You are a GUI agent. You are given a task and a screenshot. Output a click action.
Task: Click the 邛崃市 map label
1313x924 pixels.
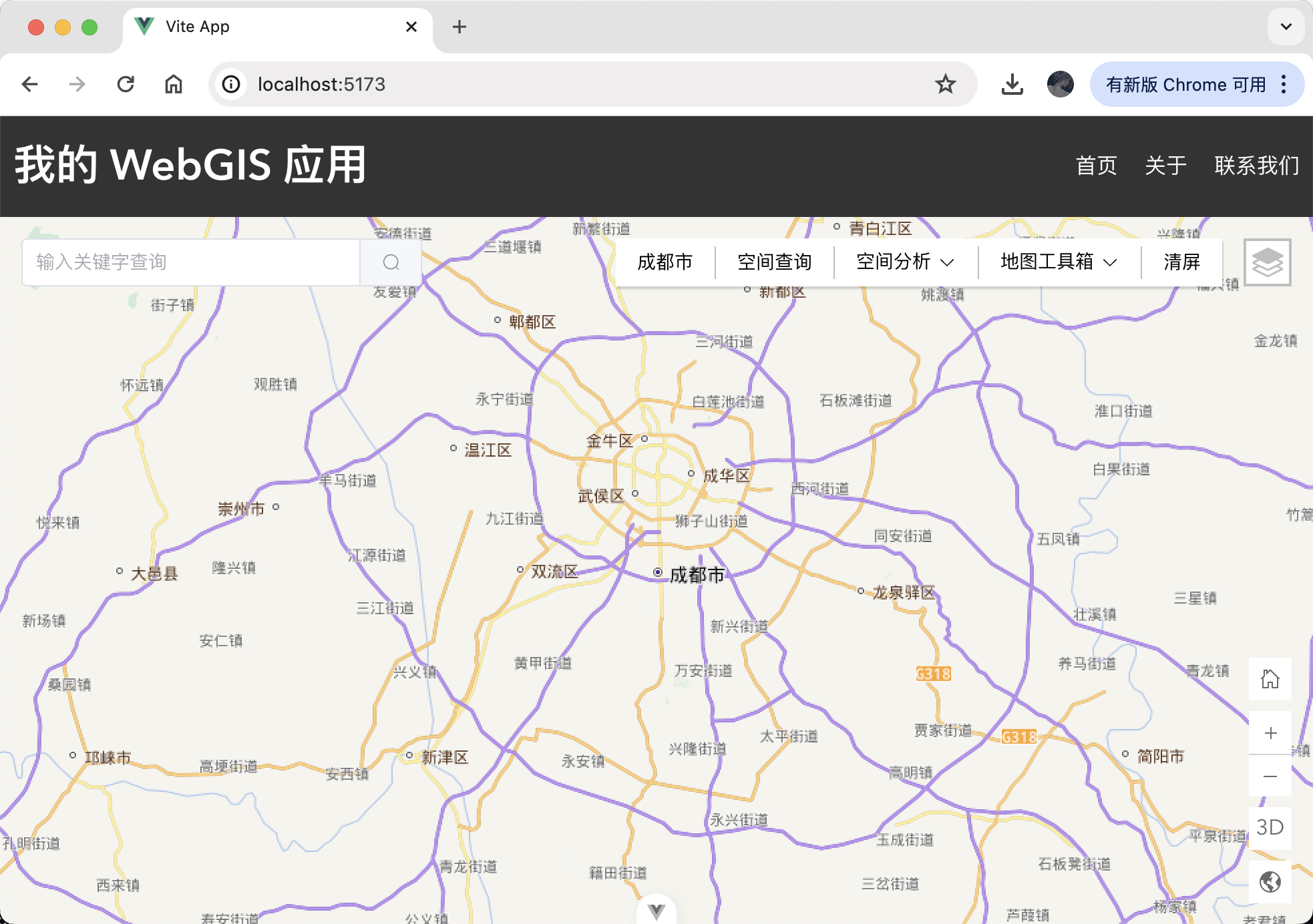[x=108, y=757]
